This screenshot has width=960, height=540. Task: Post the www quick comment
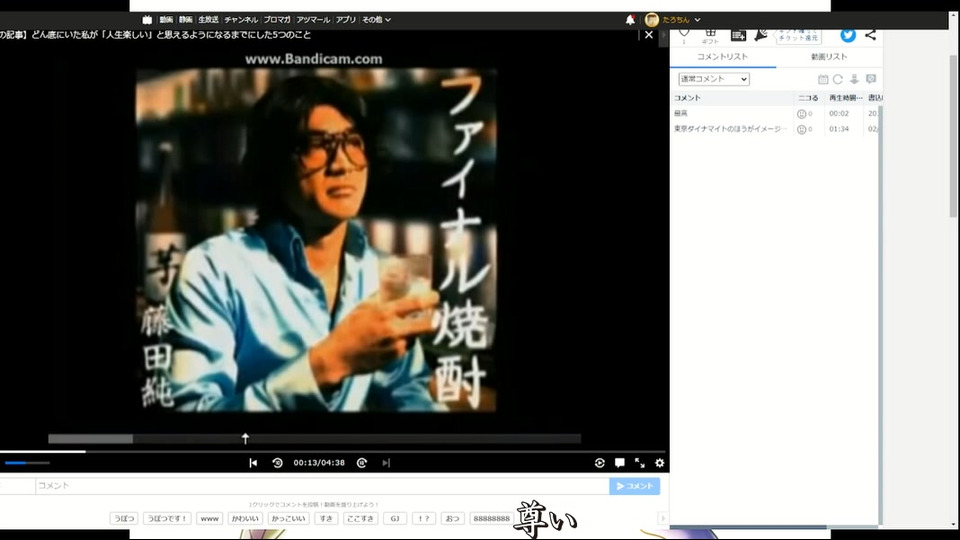coord(209,519)
